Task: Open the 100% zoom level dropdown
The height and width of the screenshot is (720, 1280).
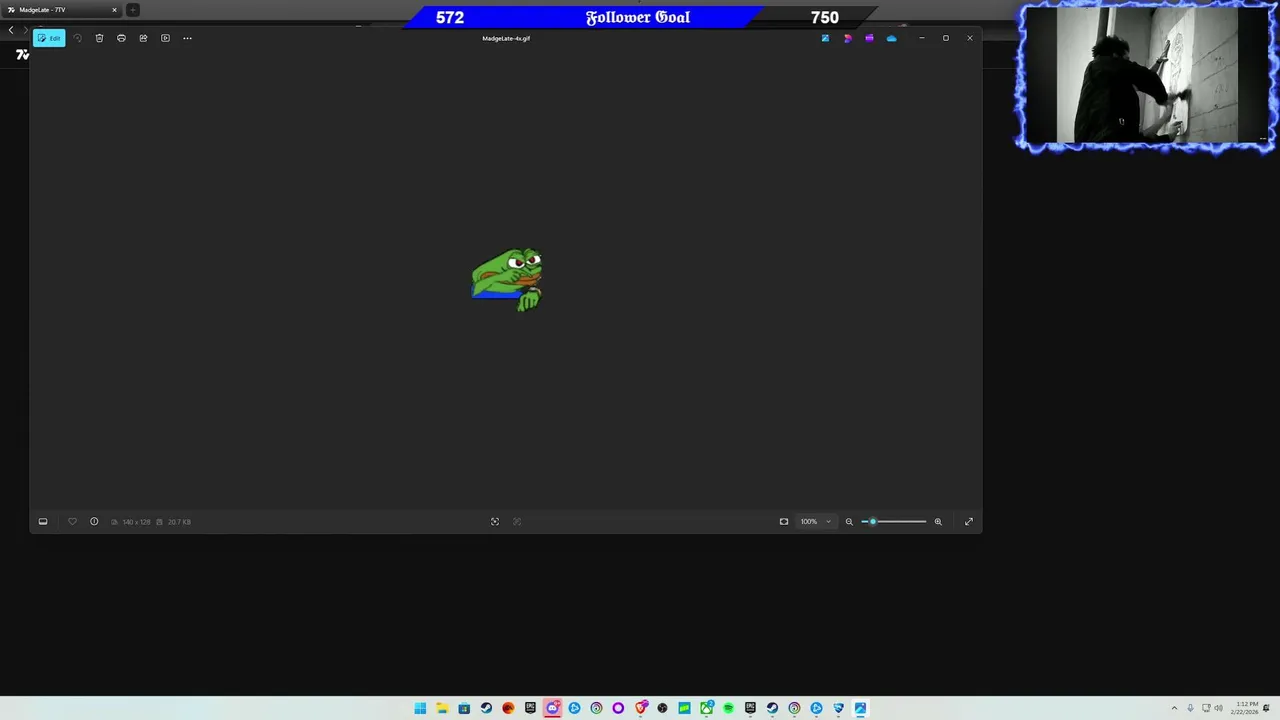Action: click(x=815, y=521)
